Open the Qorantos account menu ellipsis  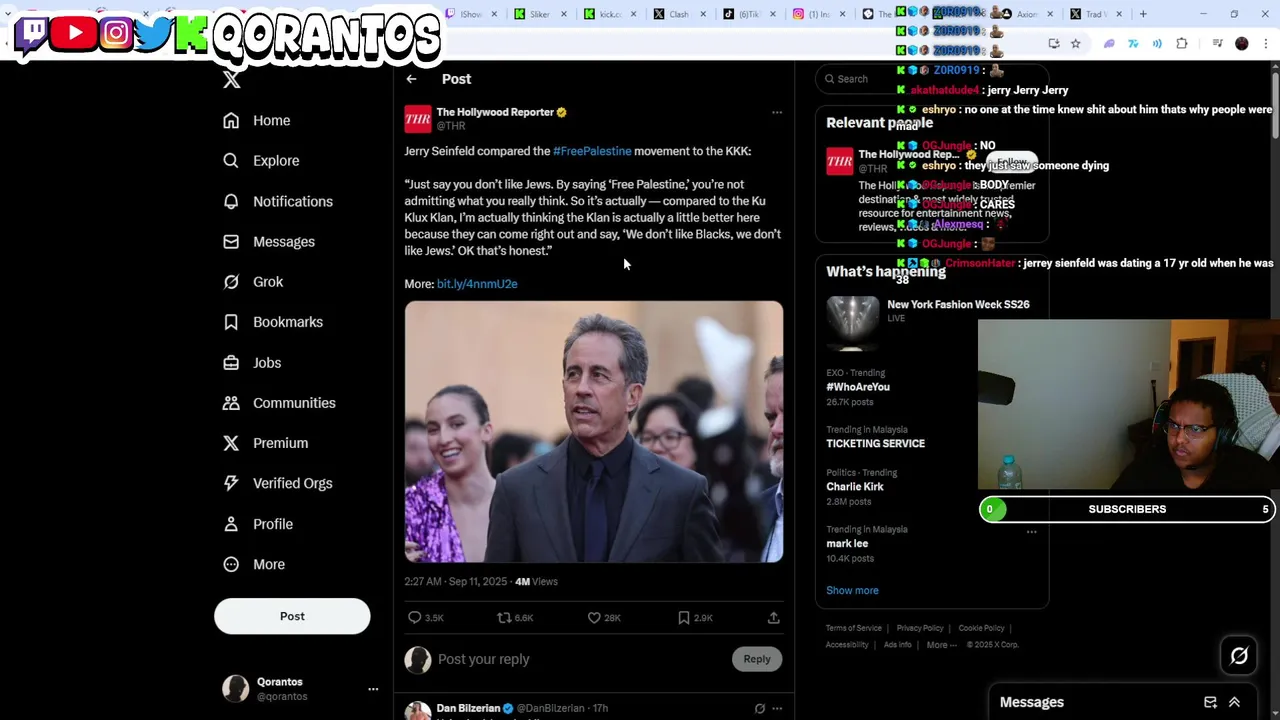tap(373, 689)
